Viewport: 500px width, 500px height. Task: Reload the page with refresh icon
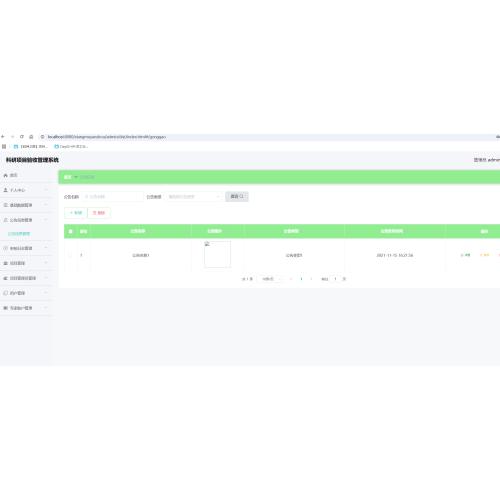click(x=22, y=137)
